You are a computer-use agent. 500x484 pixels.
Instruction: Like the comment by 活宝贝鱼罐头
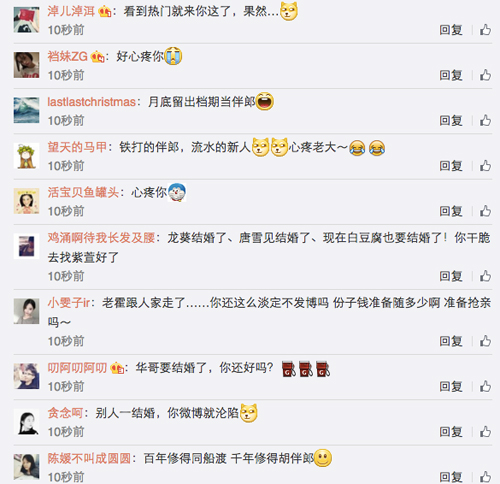[485, 211]
